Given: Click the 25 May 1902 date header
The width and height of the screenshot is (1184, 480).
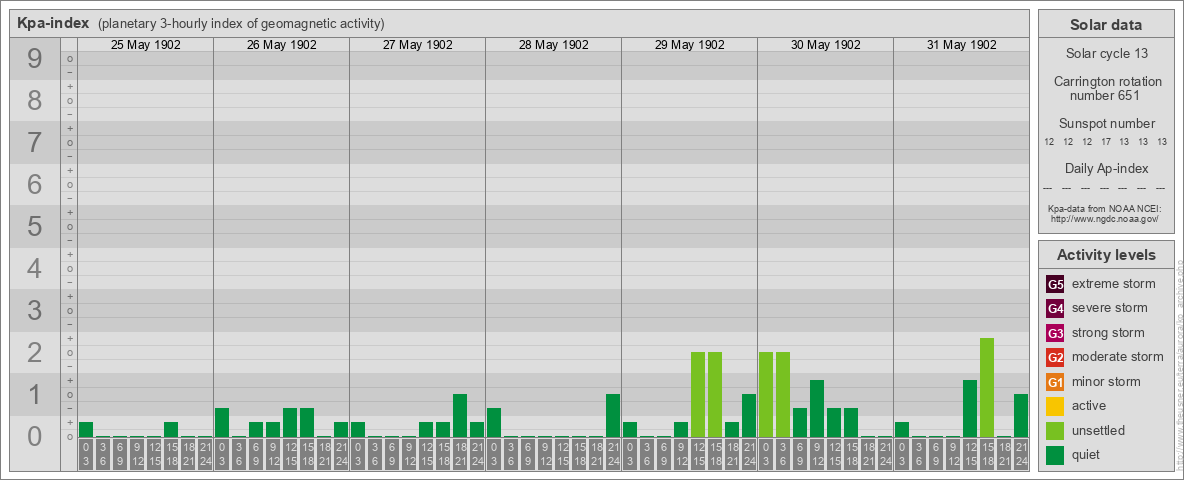Looking at the screenshot, I should click(x=146, y=45).
